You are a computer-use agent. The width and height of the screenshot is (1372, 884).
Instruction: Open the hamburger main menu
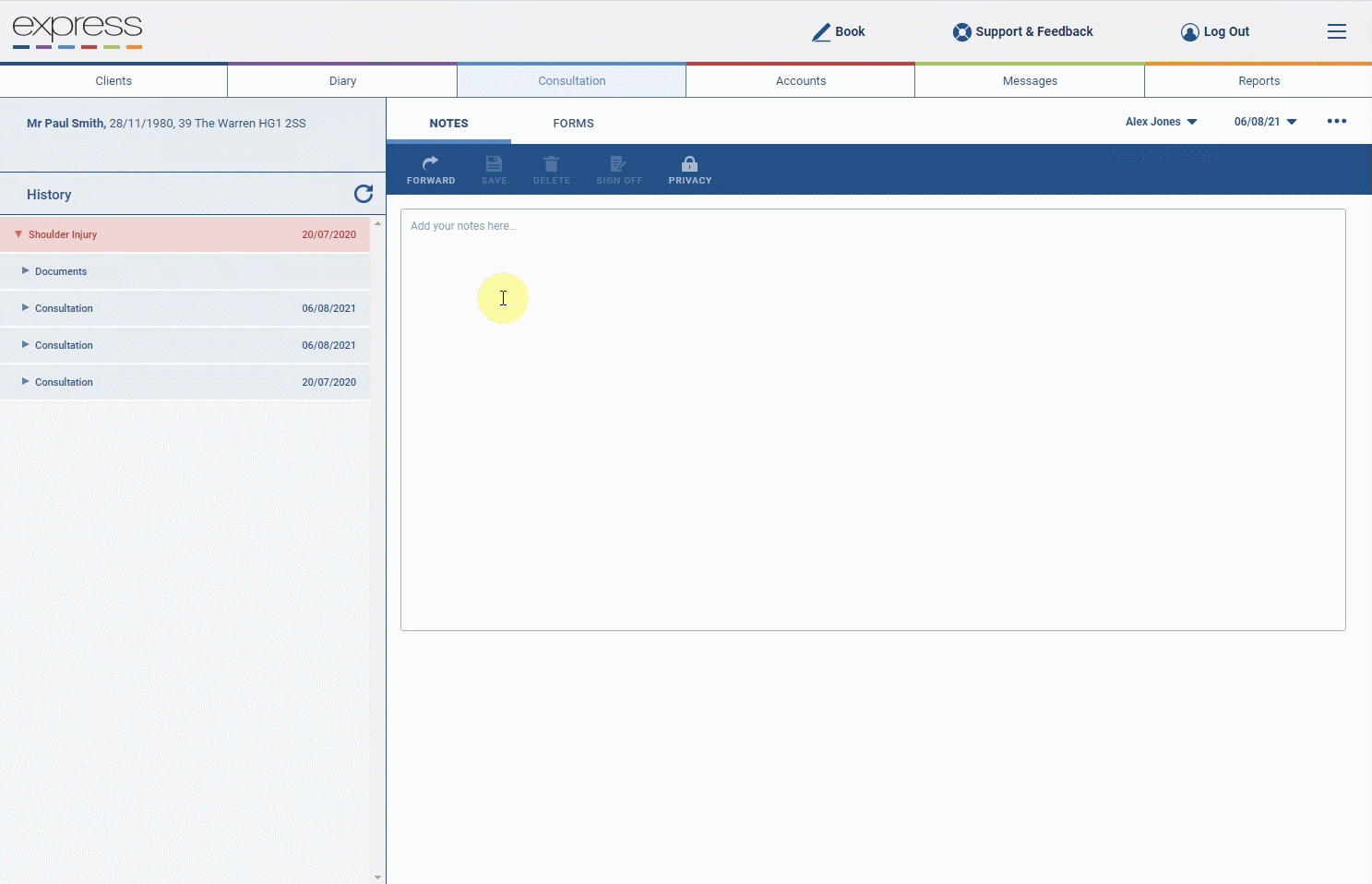(x=1337, y=31)
